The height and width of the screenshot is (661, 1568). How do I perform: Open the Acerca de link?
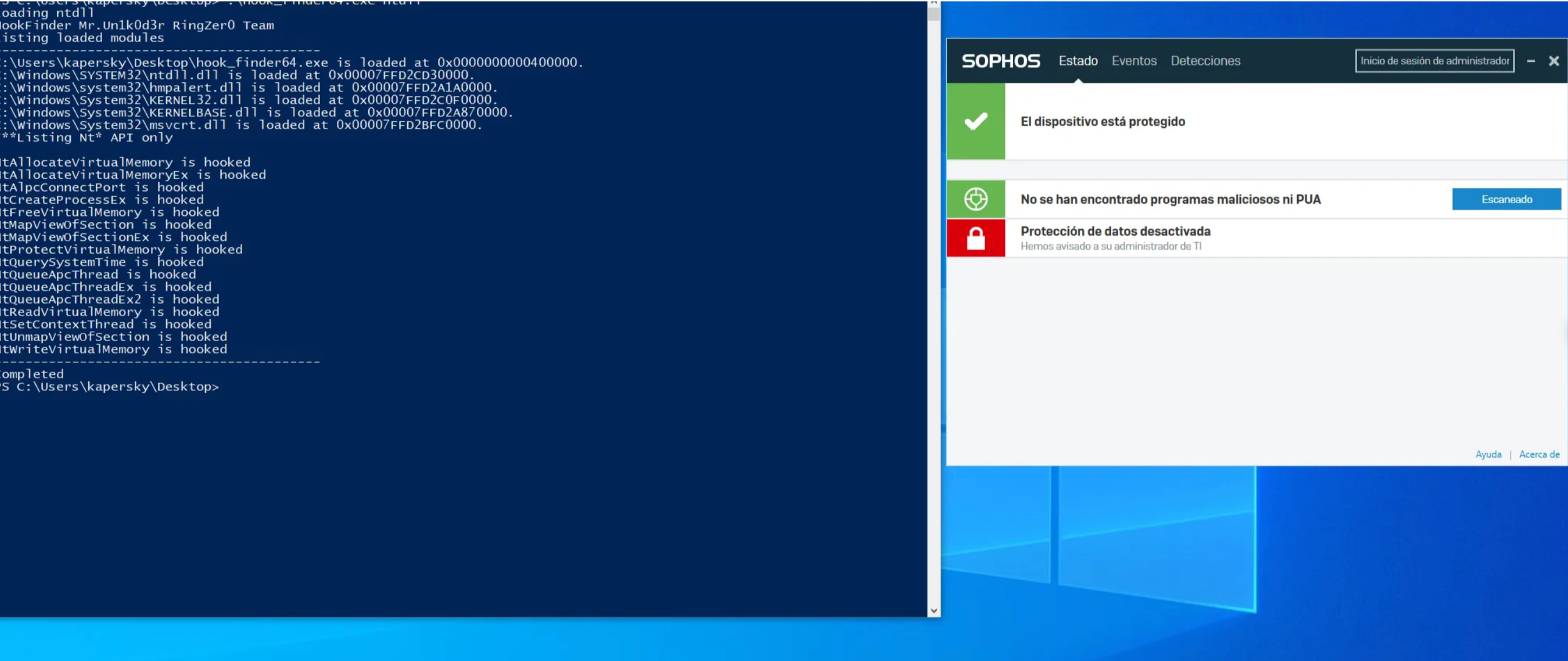(1539, 454)
